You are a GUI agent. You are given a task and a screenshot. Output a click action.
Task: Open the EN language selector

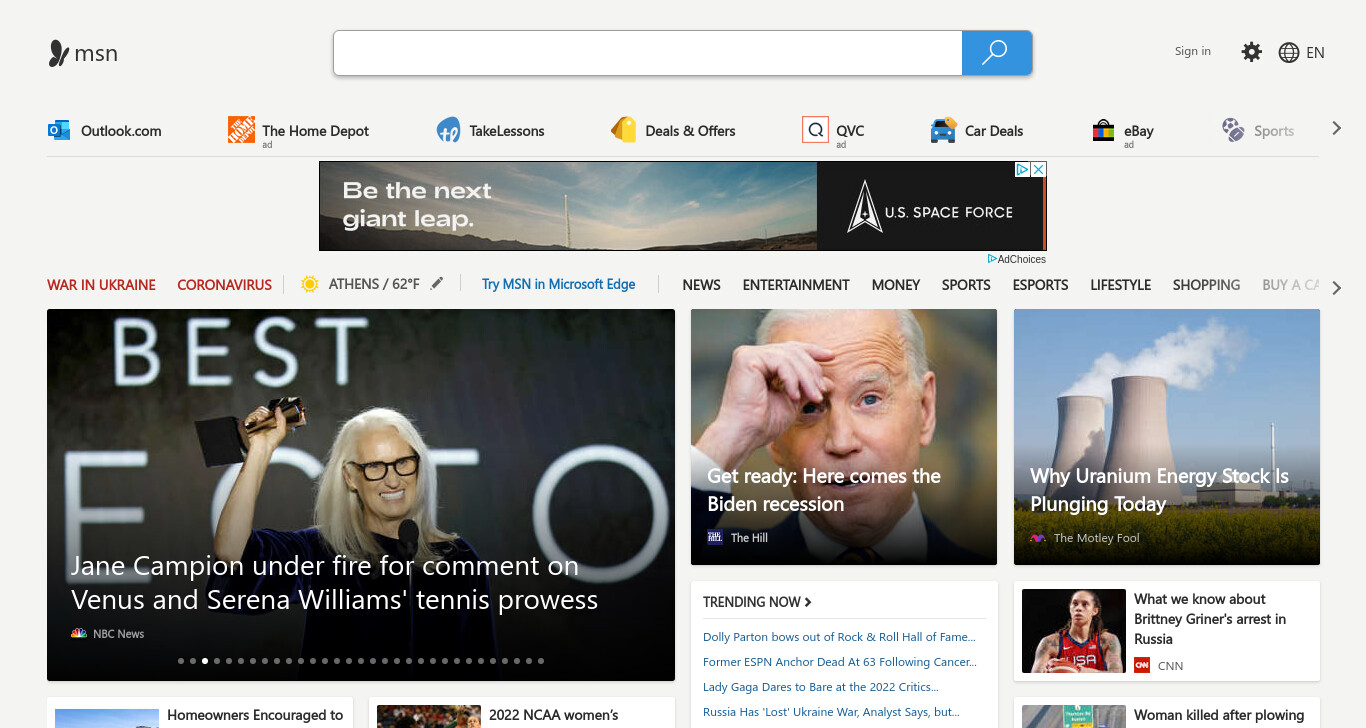click(x=1315, y=53)
